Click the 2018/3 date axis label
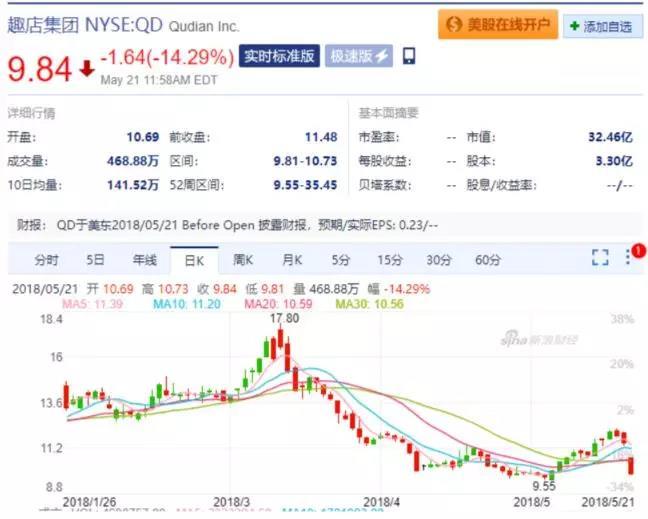This screenshot has height=519, width=648. click(x=231, y=502)
